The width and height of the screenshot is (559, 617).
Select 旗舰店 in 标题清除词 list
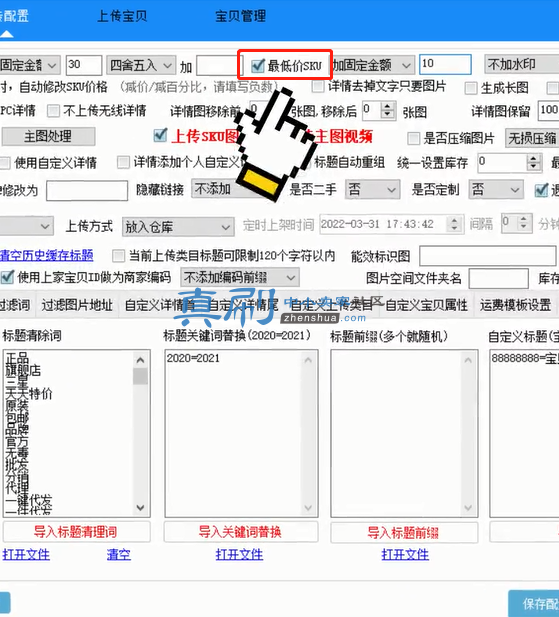tap(23, 370)
